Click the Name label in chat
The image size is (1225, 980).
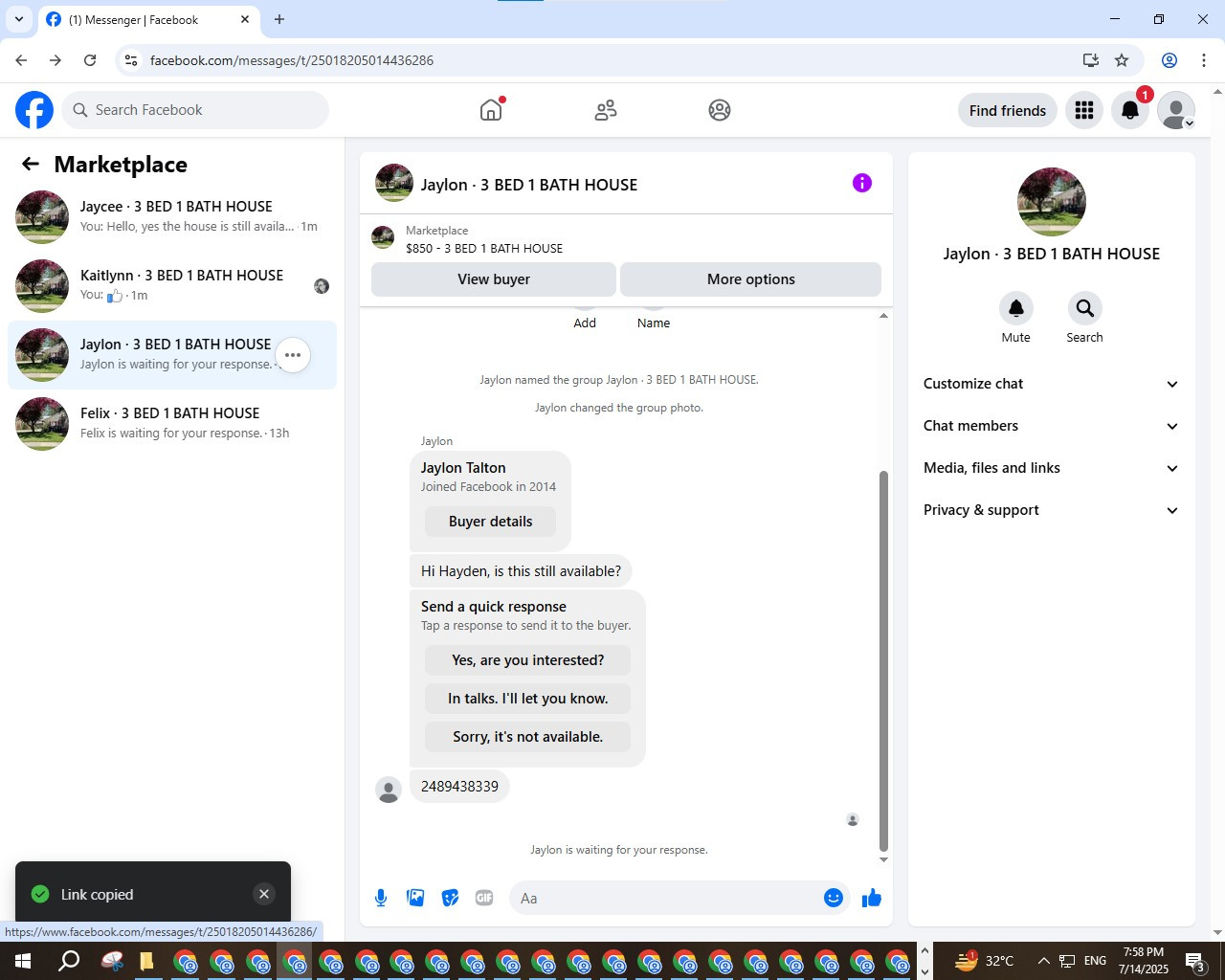click(654, 323)
